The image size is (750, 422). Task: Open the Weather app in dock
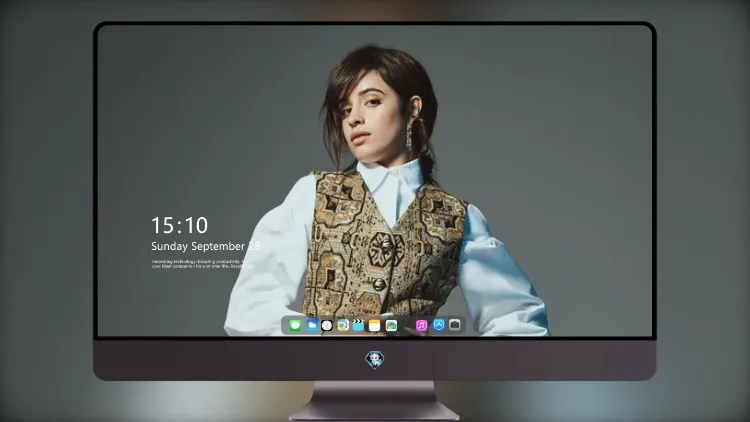[x=312, y=326]
